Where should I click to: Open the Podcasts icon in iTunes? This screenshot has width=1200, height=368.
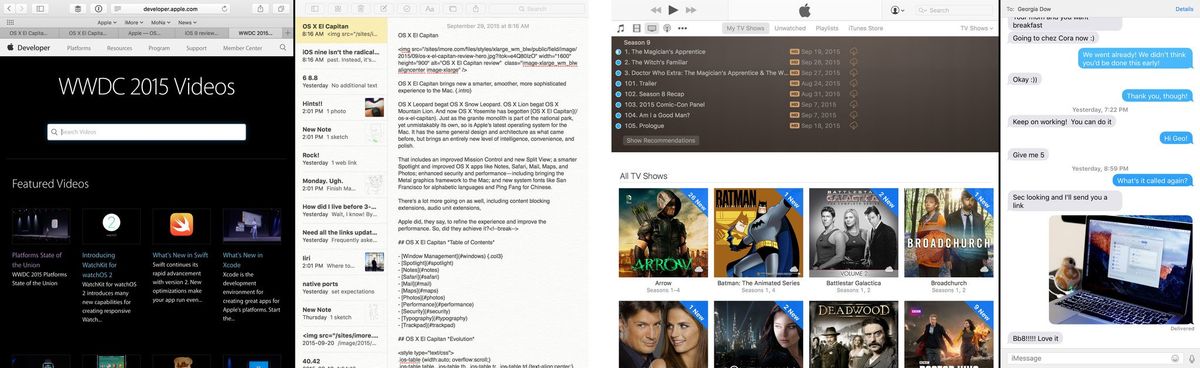(x=668, y=28)
